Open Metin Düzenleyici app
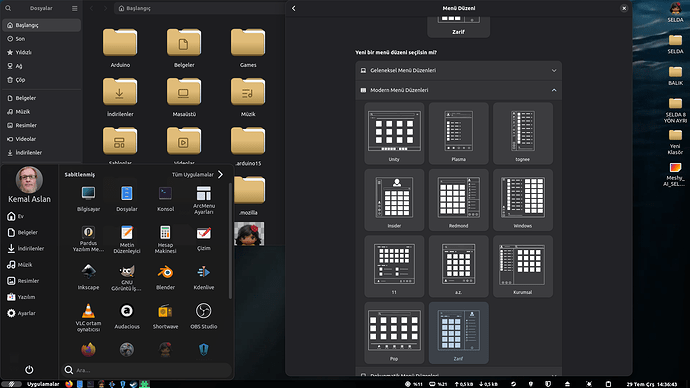This screenshot has height=388, width=690. pos(127,239)
